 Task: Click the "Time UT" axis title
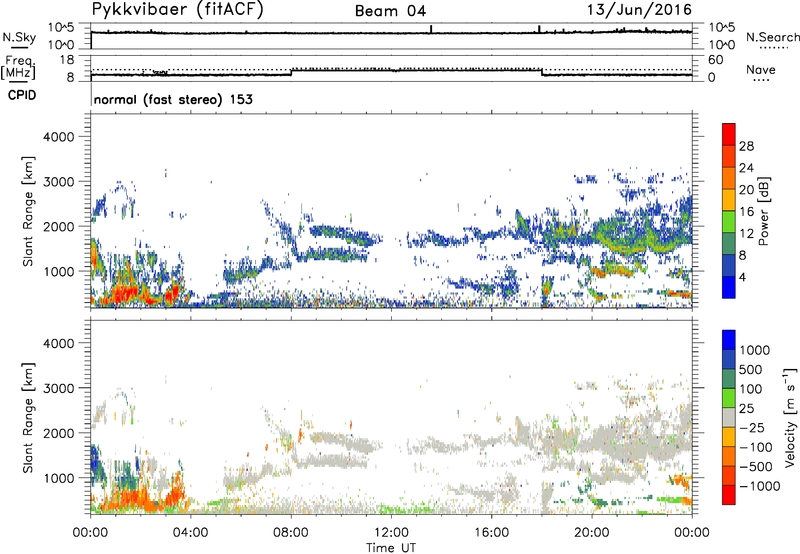pos(391,548)
